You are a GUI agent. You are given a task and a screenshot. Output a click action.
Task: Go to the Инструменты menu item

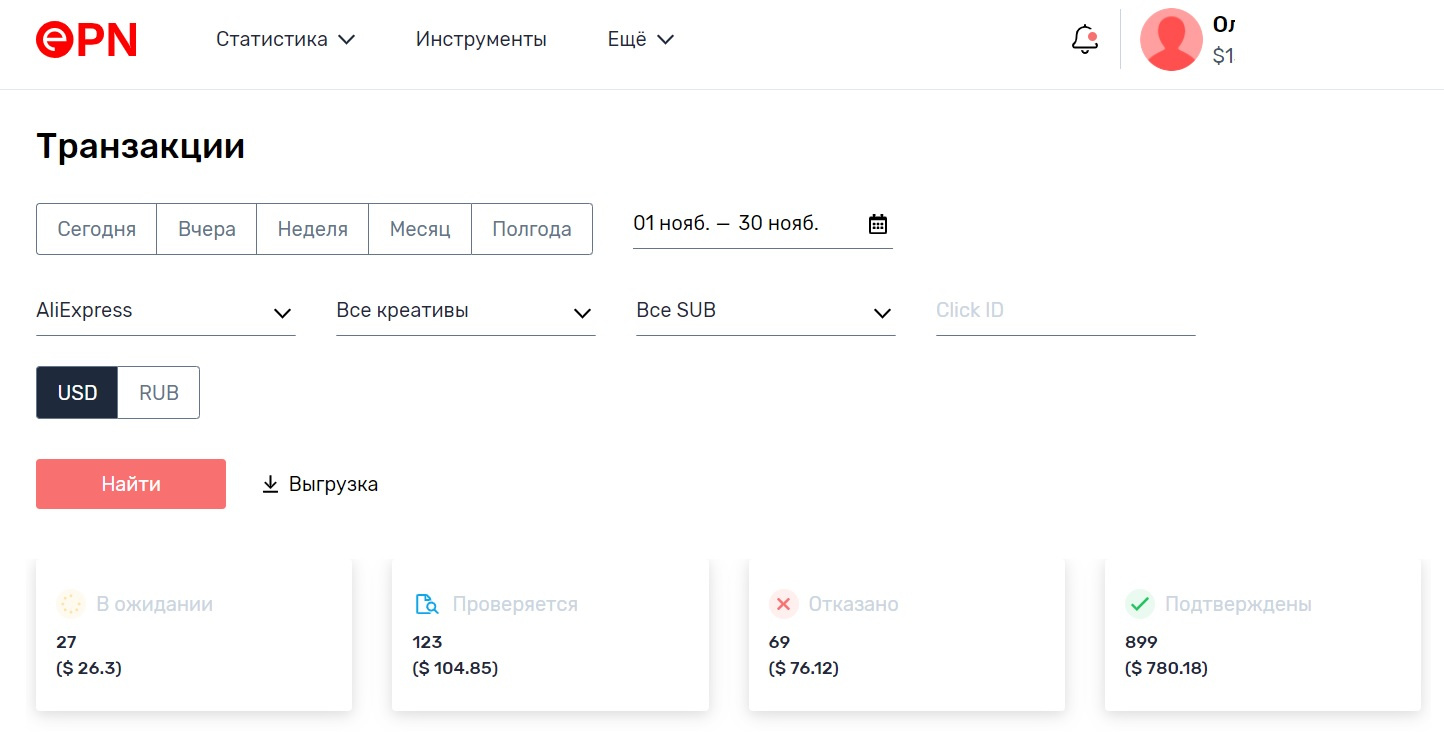tap(481, 40)
